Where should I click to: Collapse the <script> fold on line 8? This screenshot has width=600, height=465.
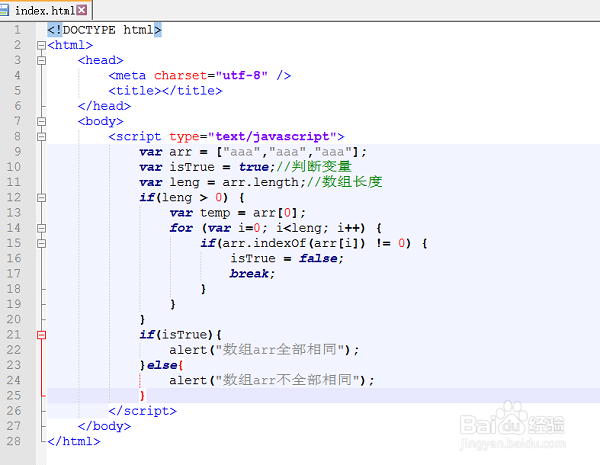(x=41, y=137)
